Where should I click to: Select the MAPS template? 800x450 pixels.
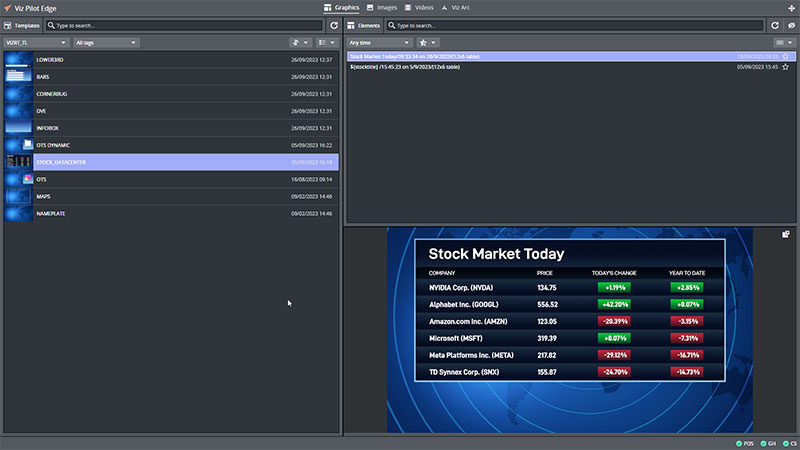click(x=171, y=196)
